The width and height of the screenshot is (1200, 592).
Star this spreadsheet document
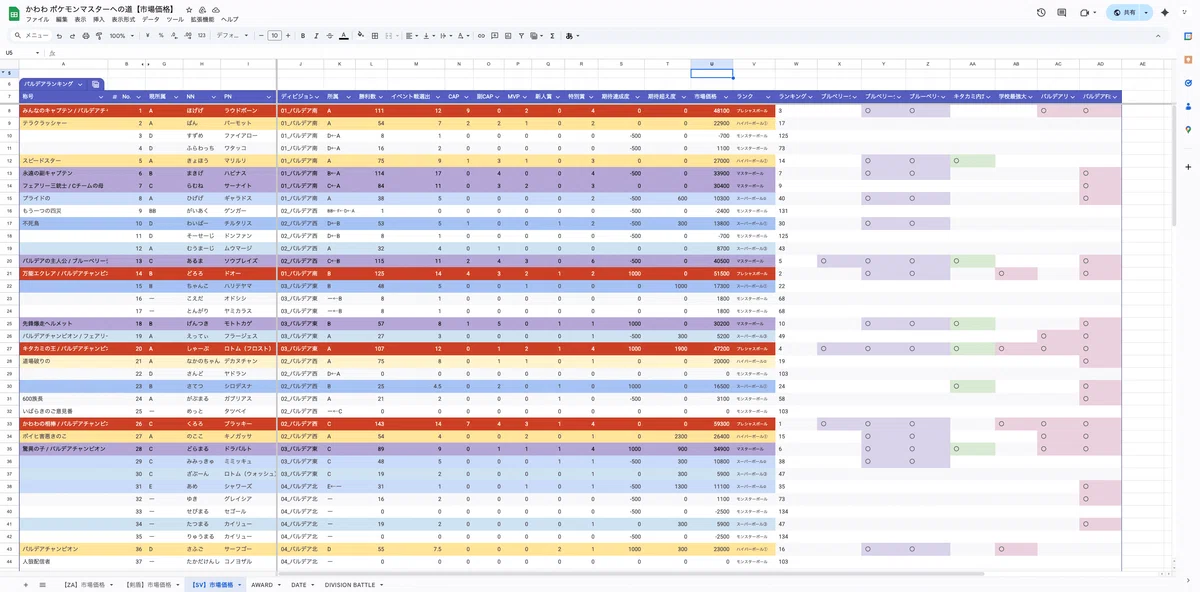[189, 9]
